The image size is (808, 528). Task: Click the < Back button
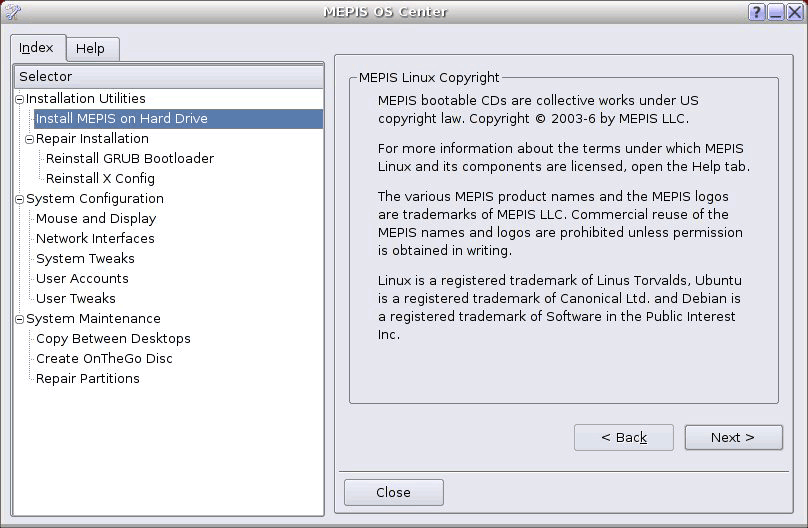coord(624,437)
